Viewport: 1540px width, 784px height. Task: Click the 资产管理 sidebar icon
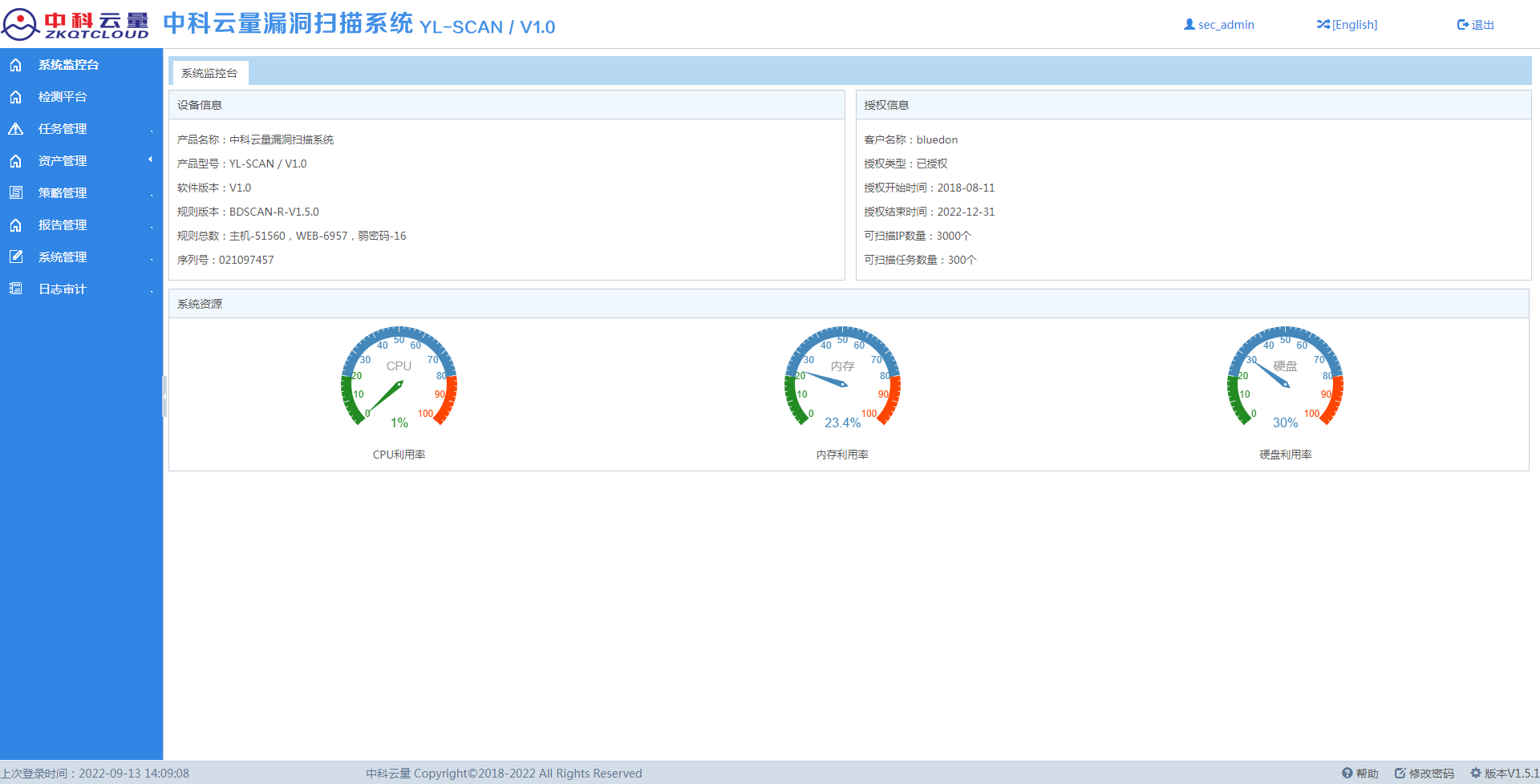pyautogui.click(x=15, y=161)
